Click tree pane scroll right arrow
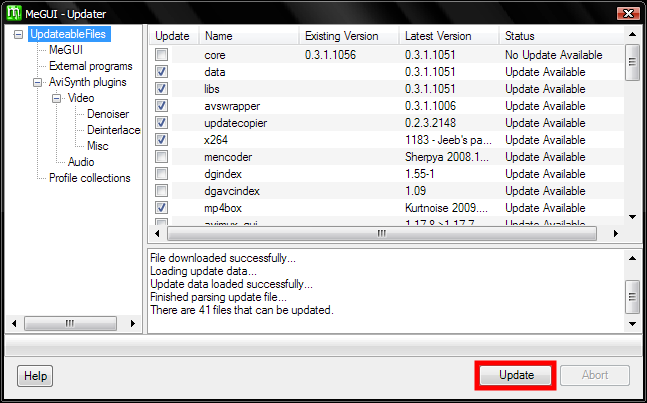 [x=133, y=323]
